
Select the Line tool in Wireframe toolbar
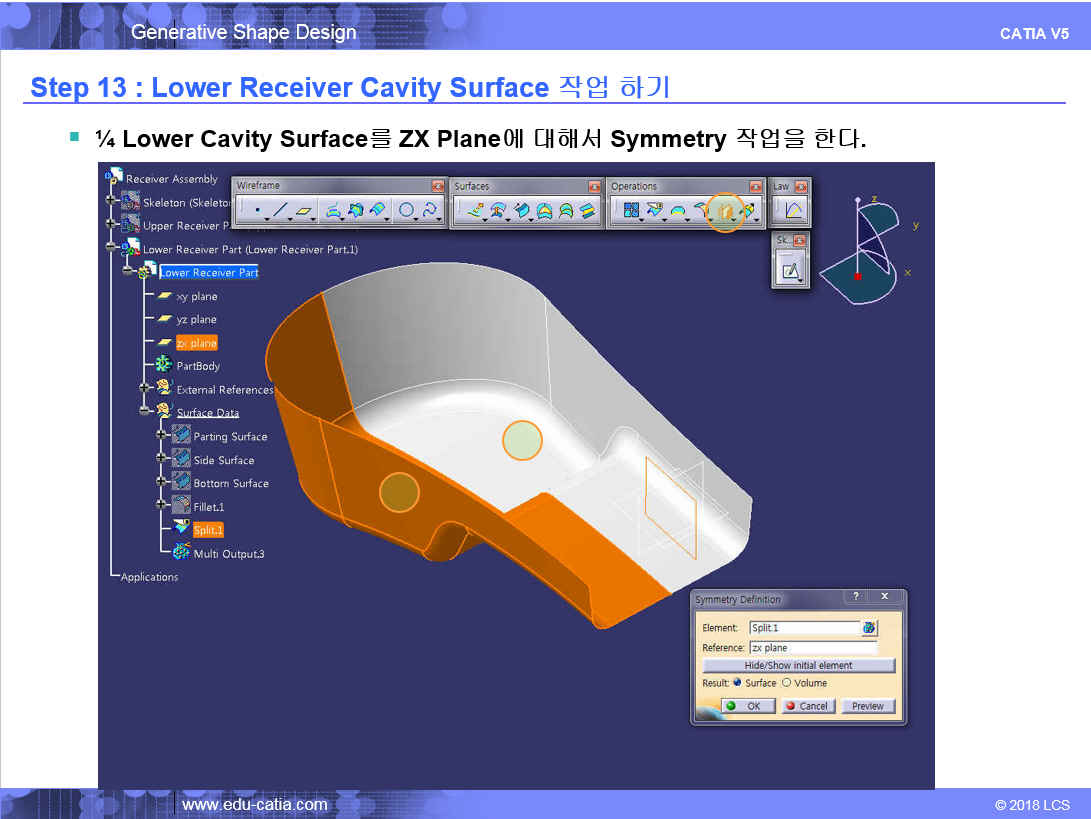click(x=280, y=211)
